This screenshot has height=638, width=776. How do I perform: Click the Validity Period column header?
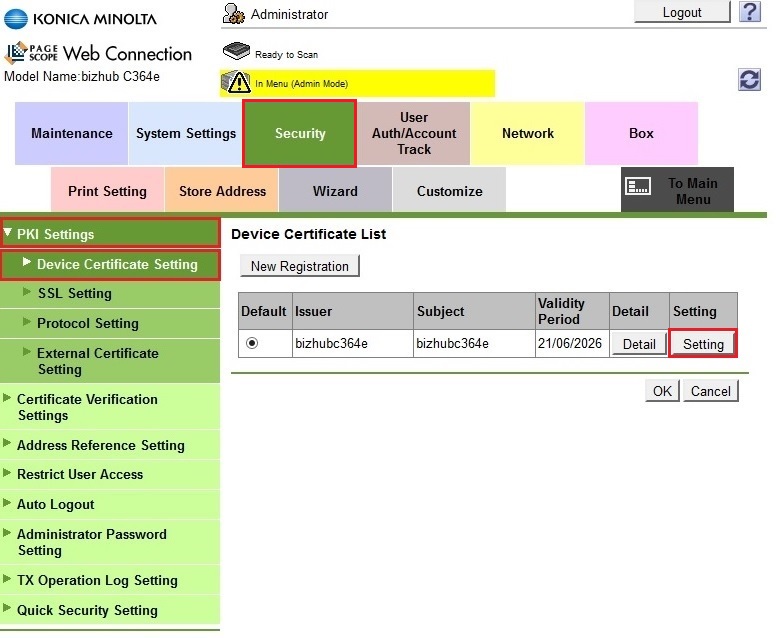point(572,311)
